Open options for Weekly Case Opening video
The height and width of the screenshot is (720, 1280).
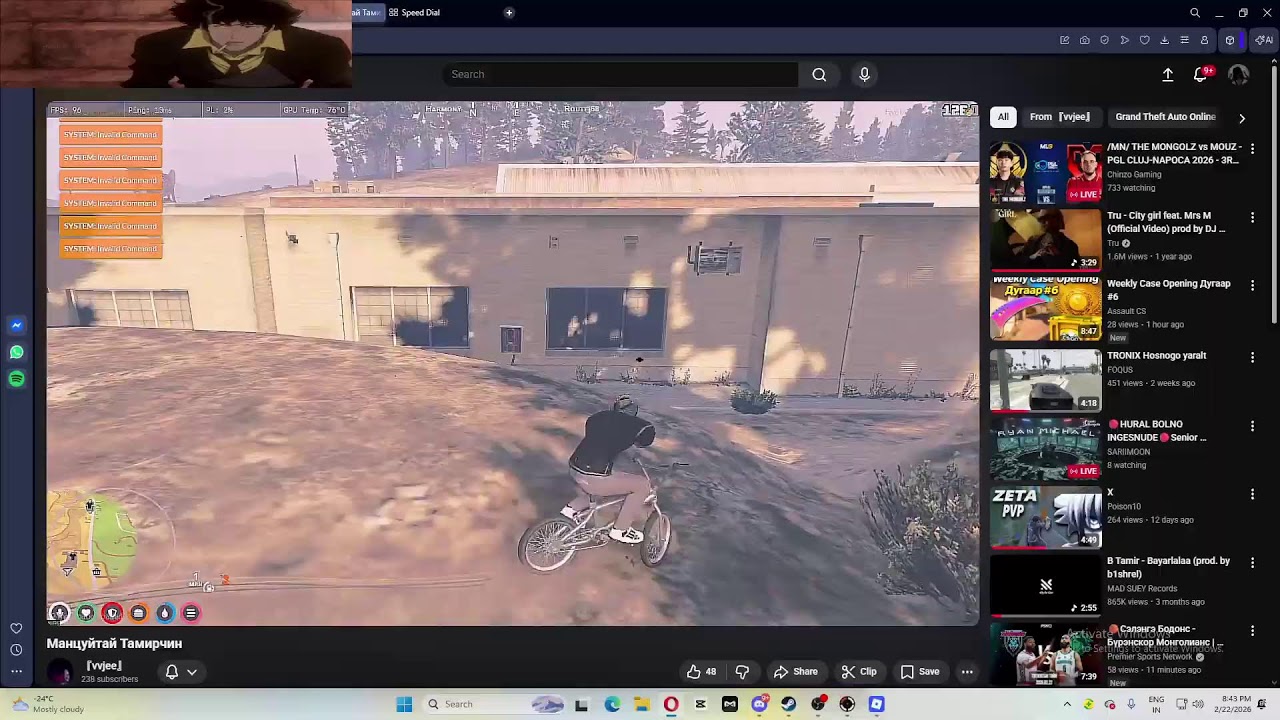[1252, 285]
